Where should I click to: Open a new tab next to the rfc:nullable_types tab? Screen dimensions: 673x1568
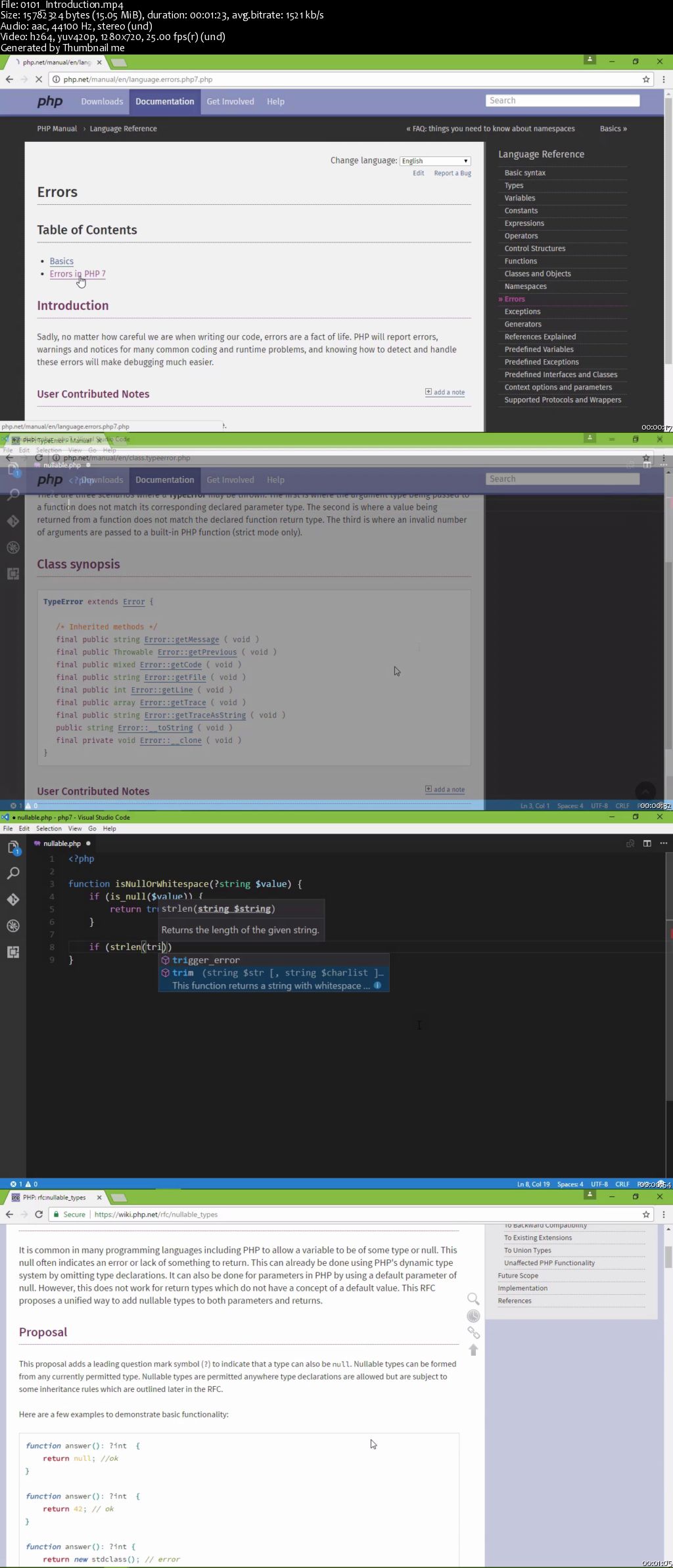click(x=119, y=1198)
